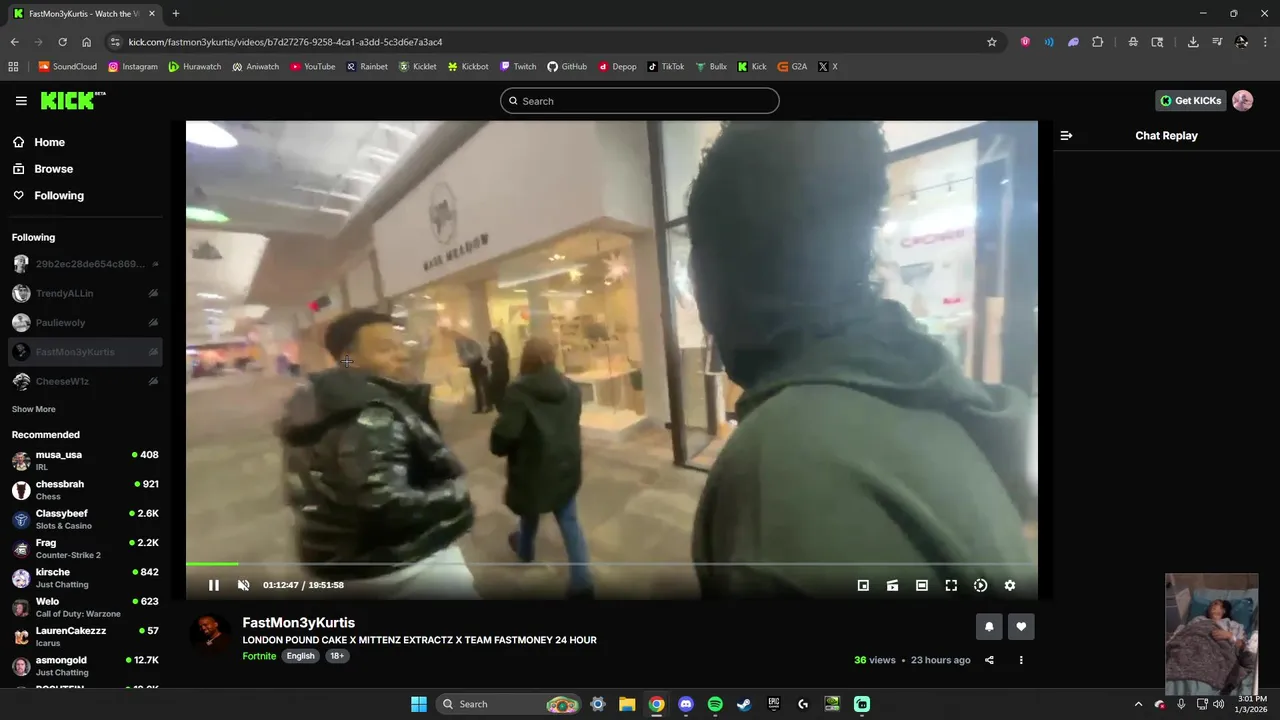
Task: Open Kickbot bookmark
Action: point(468,67)
